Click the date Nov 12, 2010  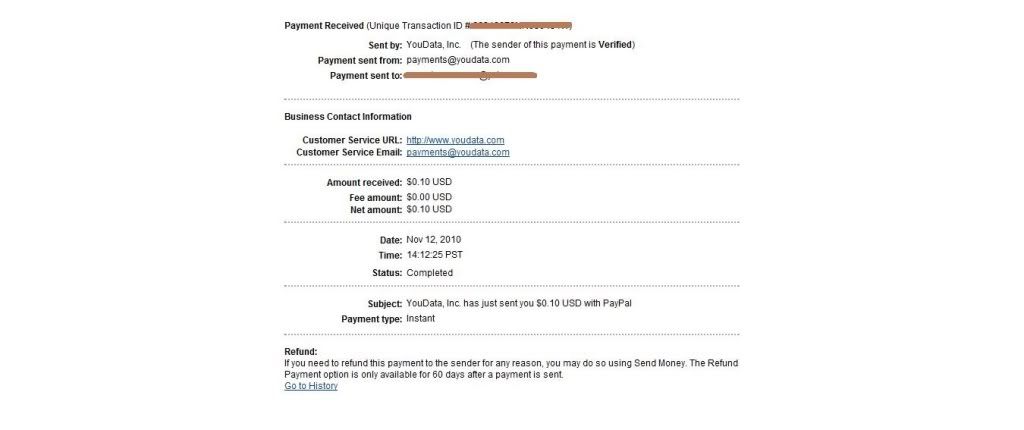[x=434, y=240]
